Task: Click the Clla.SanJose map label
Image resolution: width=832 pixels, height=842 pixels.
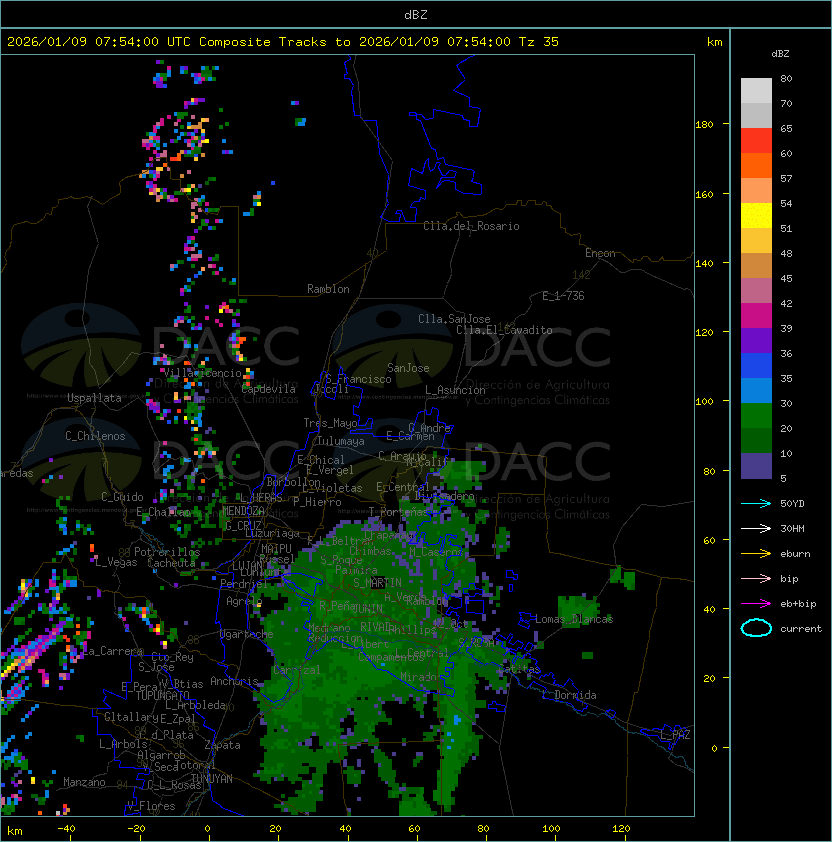Action: point(454,319)
